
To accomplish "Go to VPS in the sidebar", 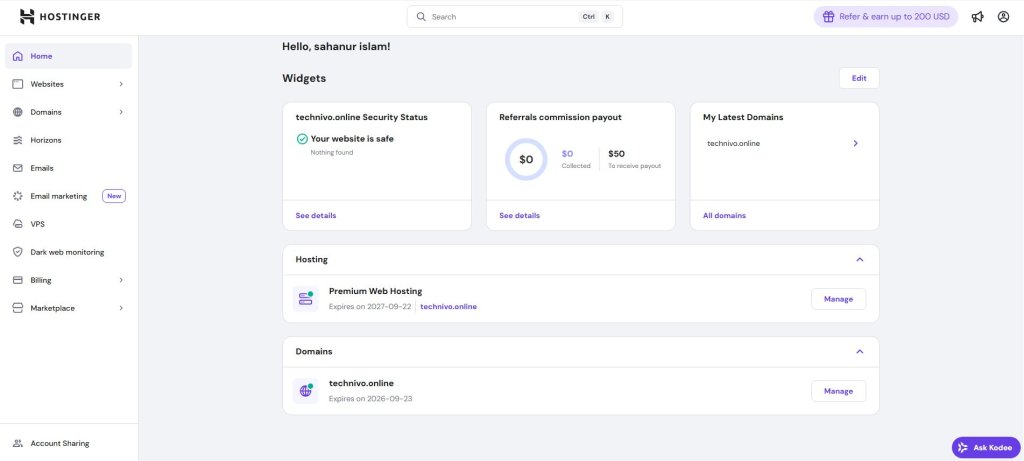I will [x=38, y=224].
